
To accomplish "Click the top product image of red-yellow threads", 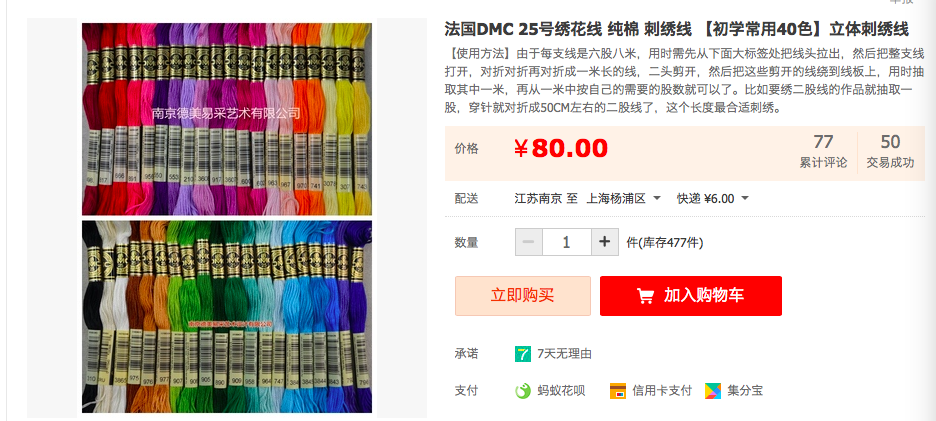I will tap(227, 119).
